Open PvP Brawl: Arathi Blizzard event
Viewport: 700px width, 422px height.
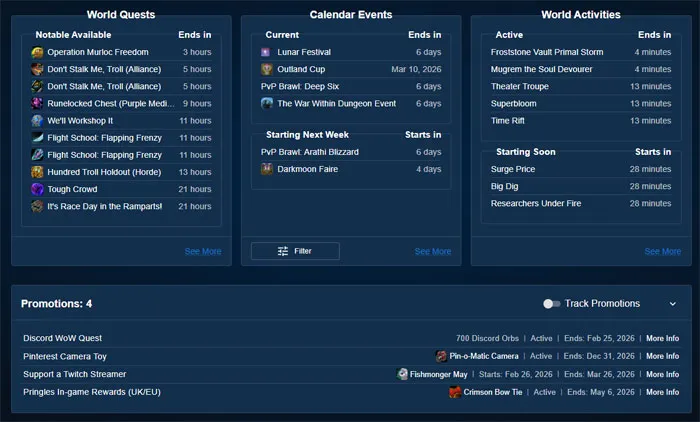point(310,152)
